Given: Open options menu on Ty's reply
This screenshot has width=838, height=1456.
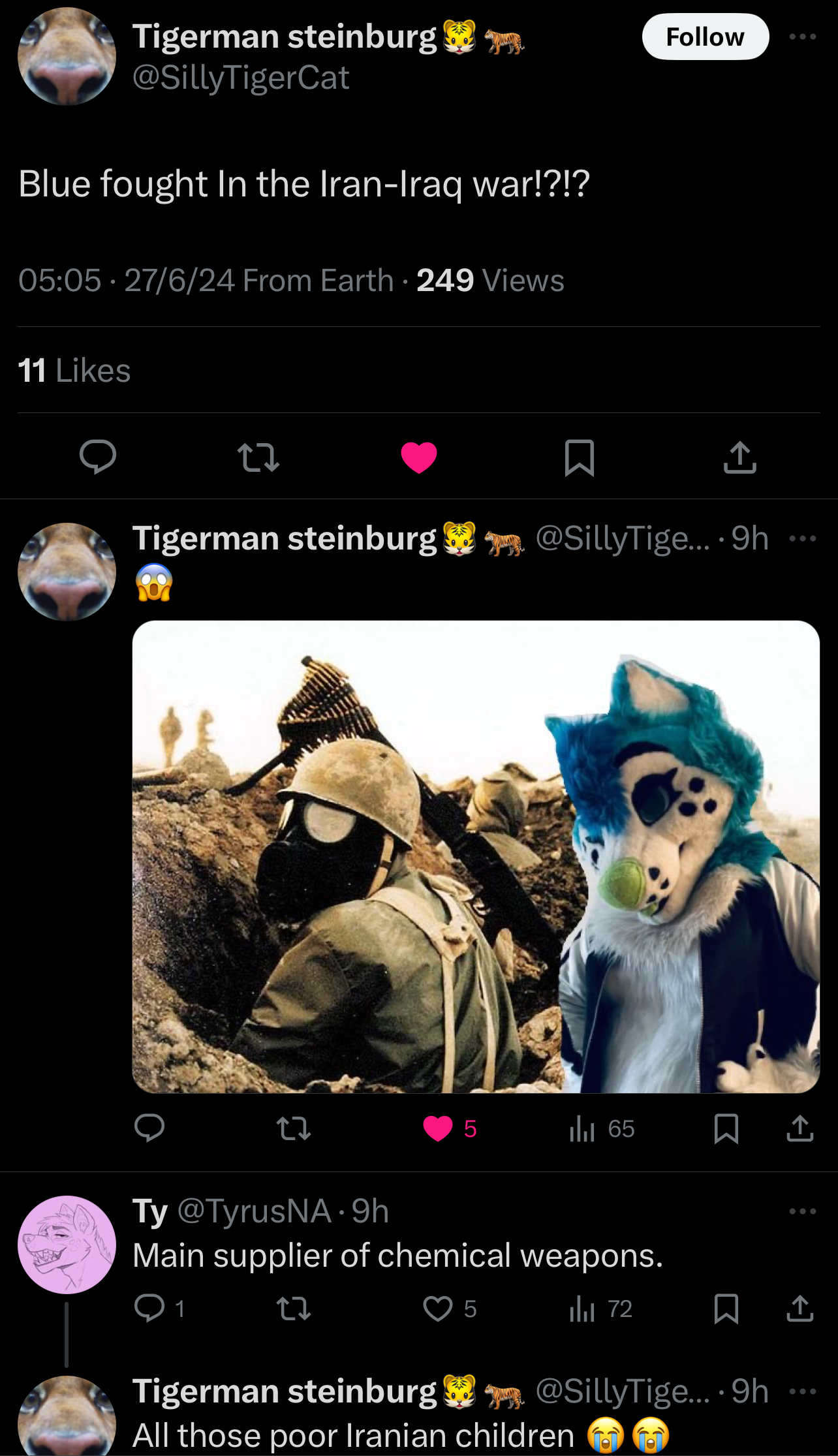Looking at the screenshot, I should [x=803, y=1211].
